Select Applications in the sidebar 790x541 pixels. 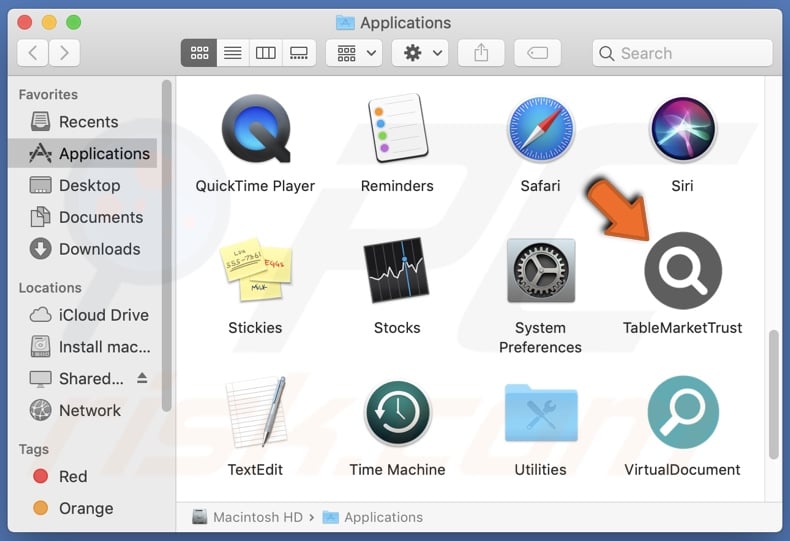[x=84, y=153]
